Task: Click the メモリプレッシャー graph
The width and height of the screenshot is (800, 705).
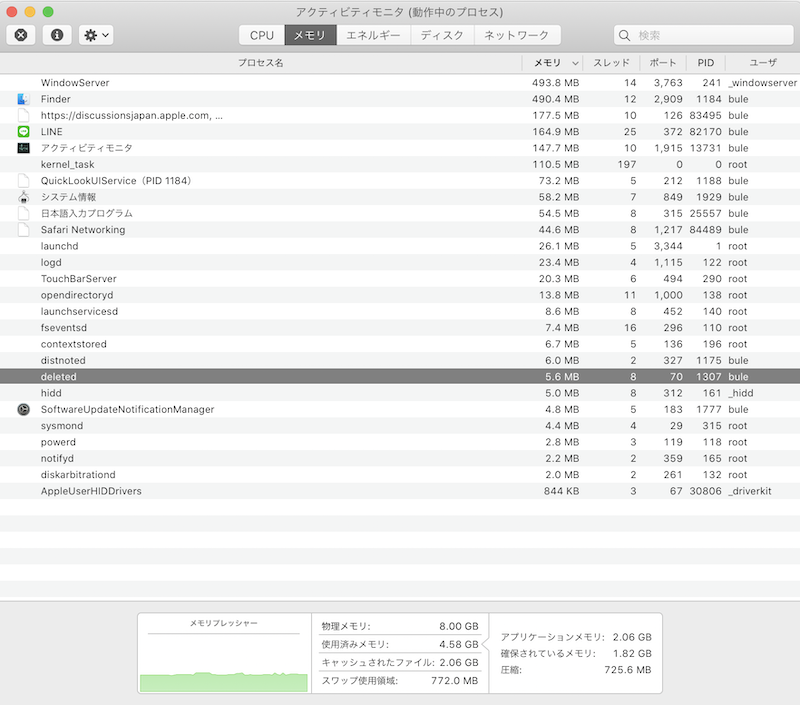Action: pos(224,660)
